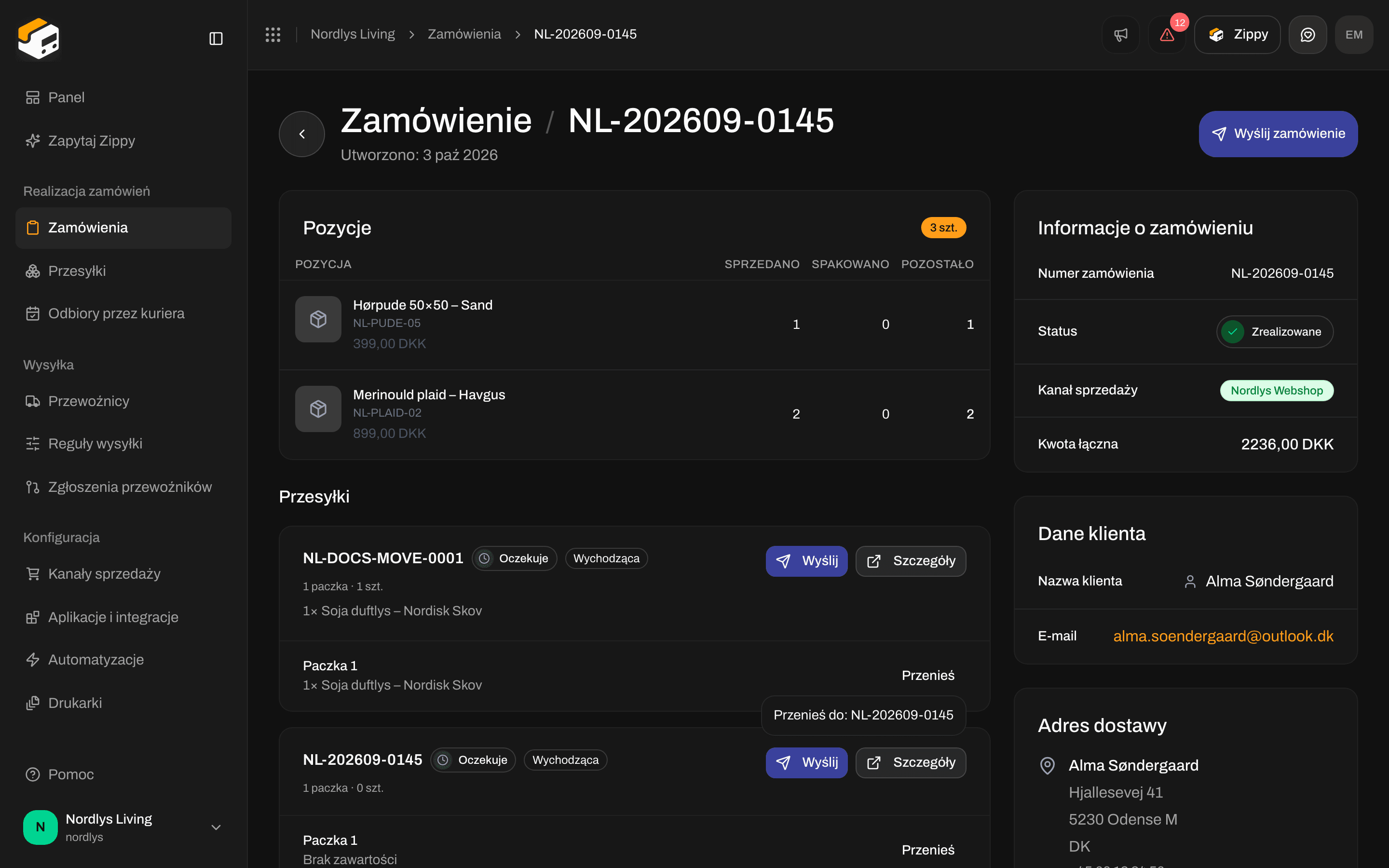
Task: Expand Nordlys Living account switcher
Action: pyautogui.click(x=123, y=827)
